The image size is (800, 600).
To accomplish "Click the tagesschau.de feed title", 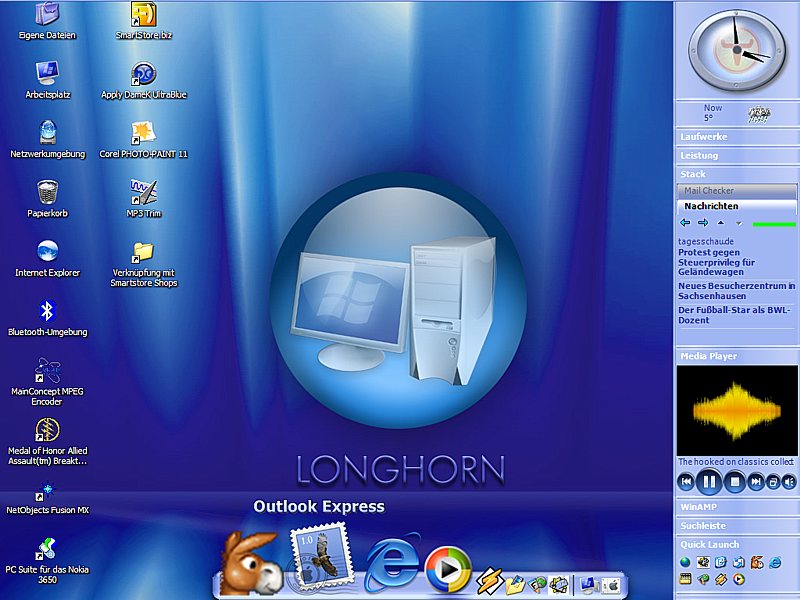I will 706,241.
